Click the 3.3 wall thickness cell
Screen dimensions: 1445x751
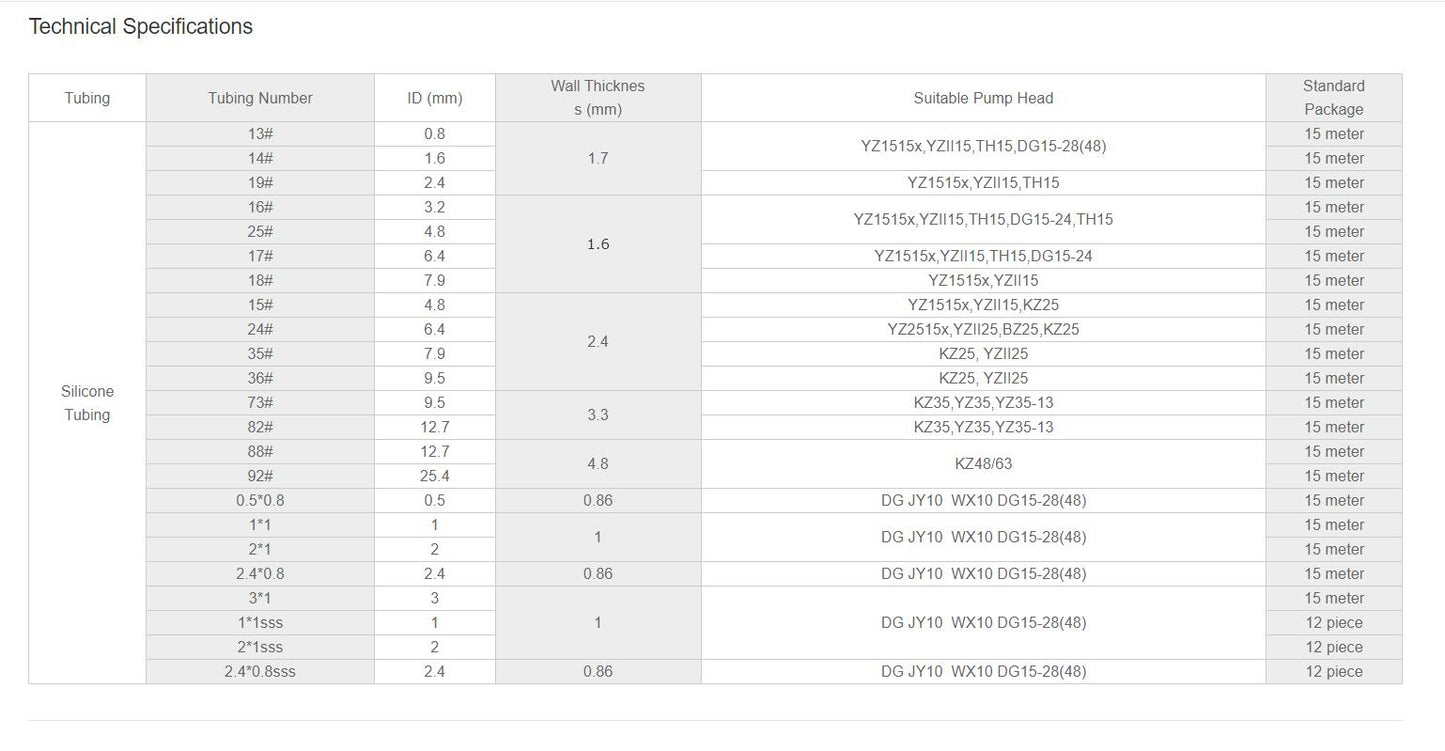coord(598,415)
